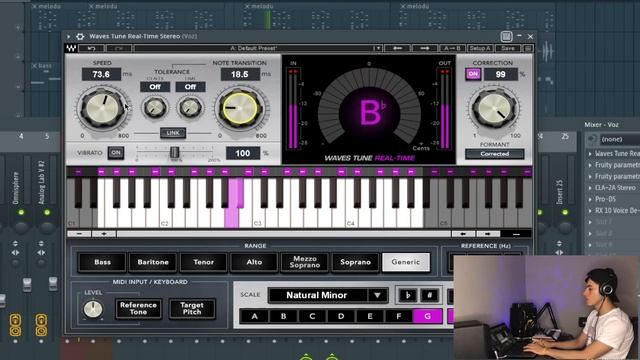Click the Tolerance Cents knob

pos(155,108)
